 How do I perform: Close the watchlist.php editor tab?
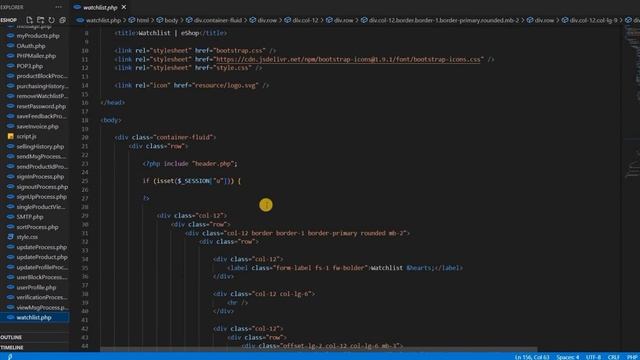pos(124,7)
